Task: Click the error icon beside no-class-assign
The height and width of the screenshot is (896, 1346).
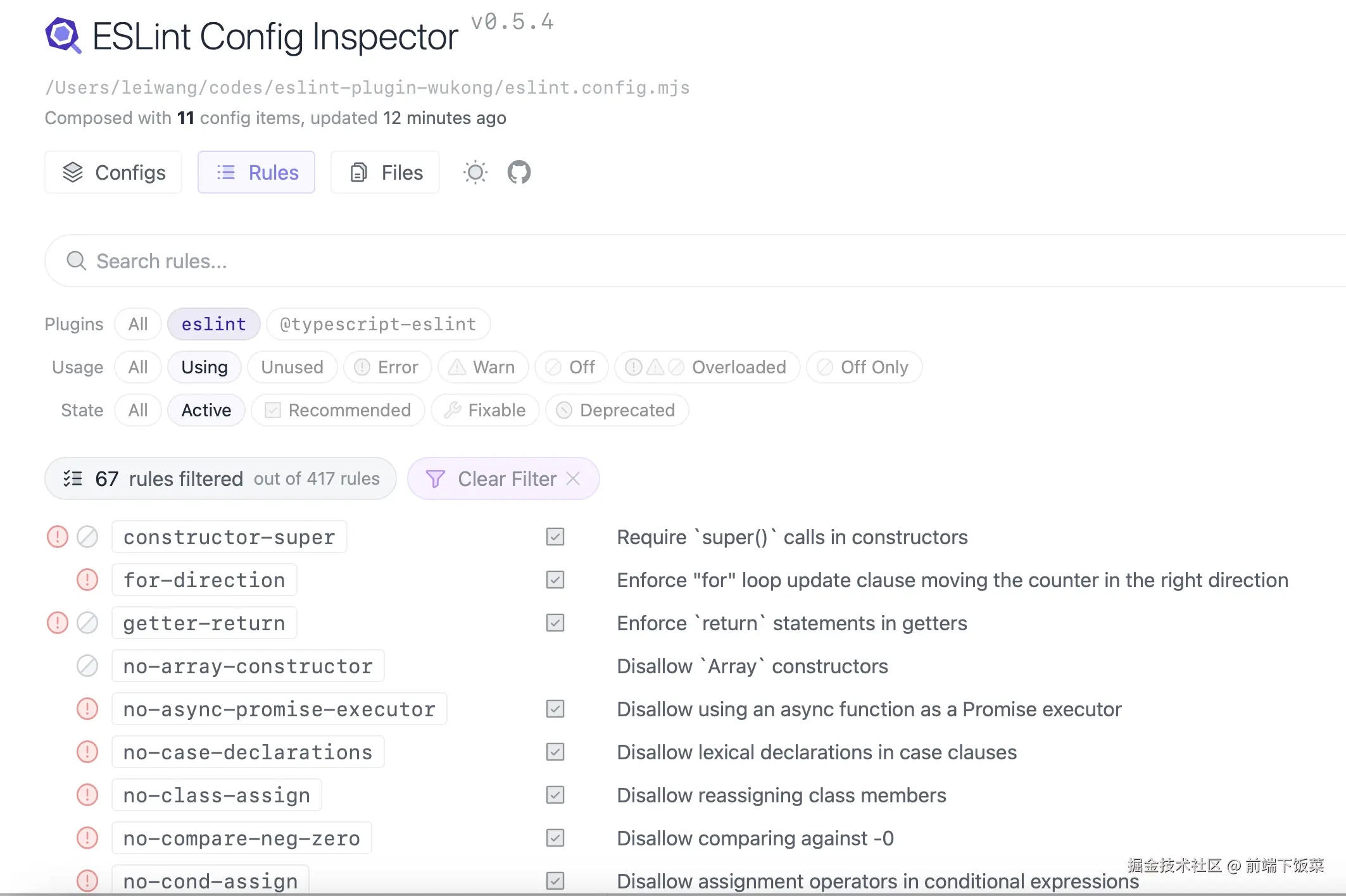Action: 87,795
